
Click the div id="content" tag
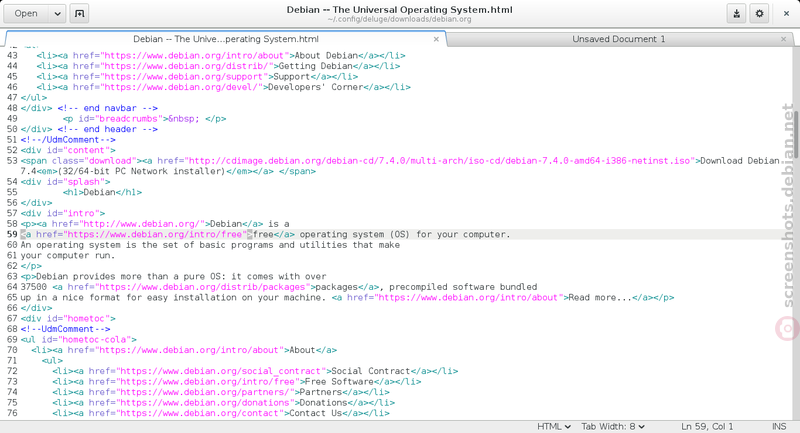coord(68,150)
